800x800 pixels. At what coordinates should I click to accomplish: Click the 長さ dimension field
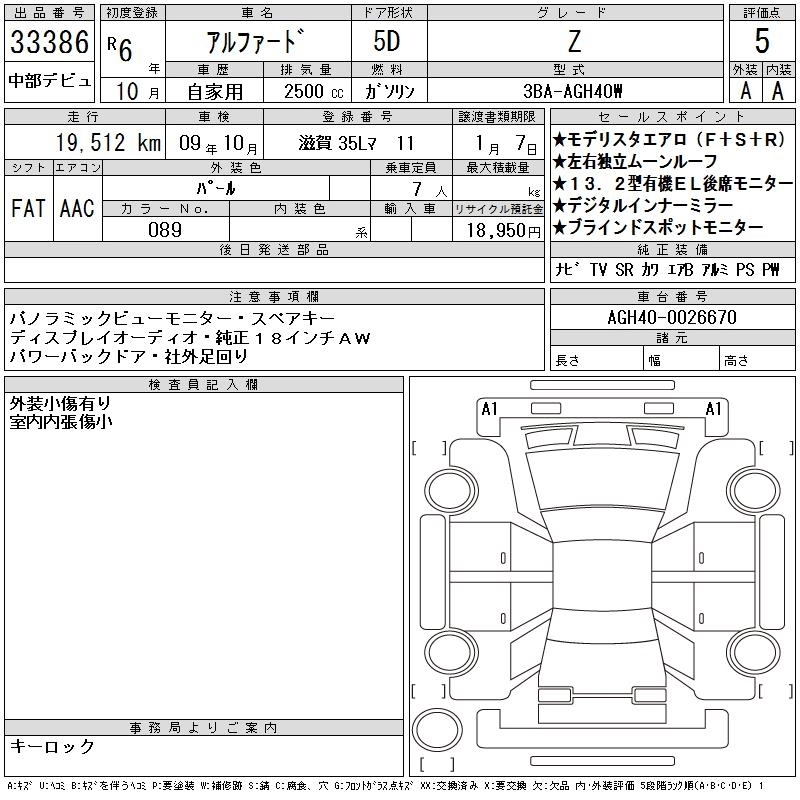tap(597, 360)
